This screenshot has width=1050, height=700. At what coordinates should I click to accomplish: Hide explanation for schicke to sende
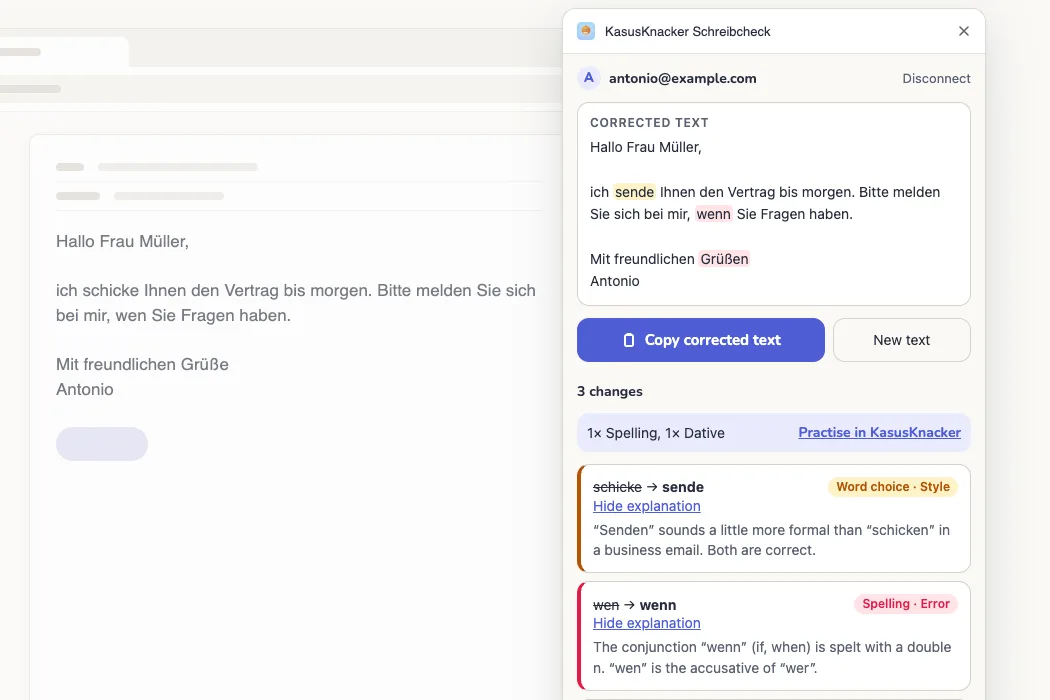point(646,506)
